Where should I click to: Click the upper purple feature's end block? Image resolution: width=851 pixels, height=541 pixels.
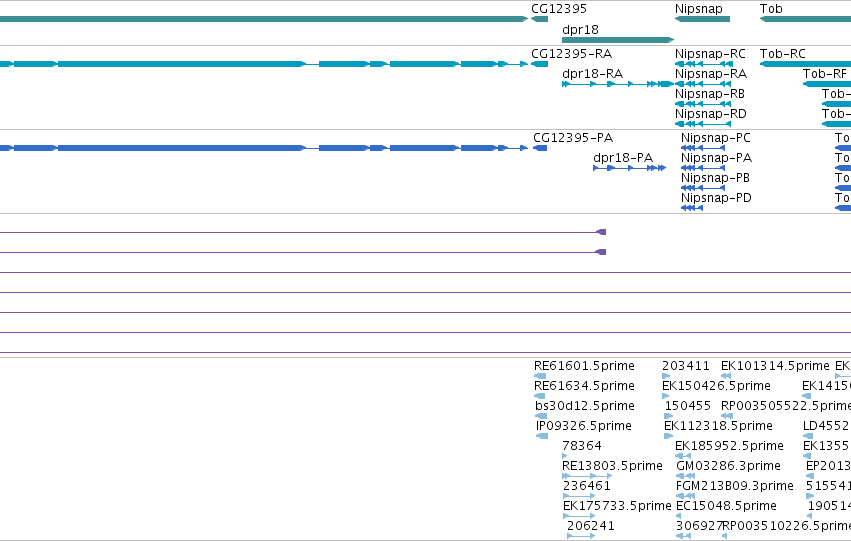pos(601,232)
